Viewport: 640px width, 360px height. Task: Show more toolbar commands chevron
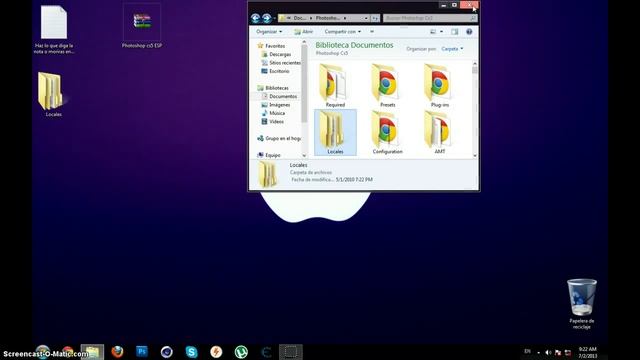[x=372, y=31]
